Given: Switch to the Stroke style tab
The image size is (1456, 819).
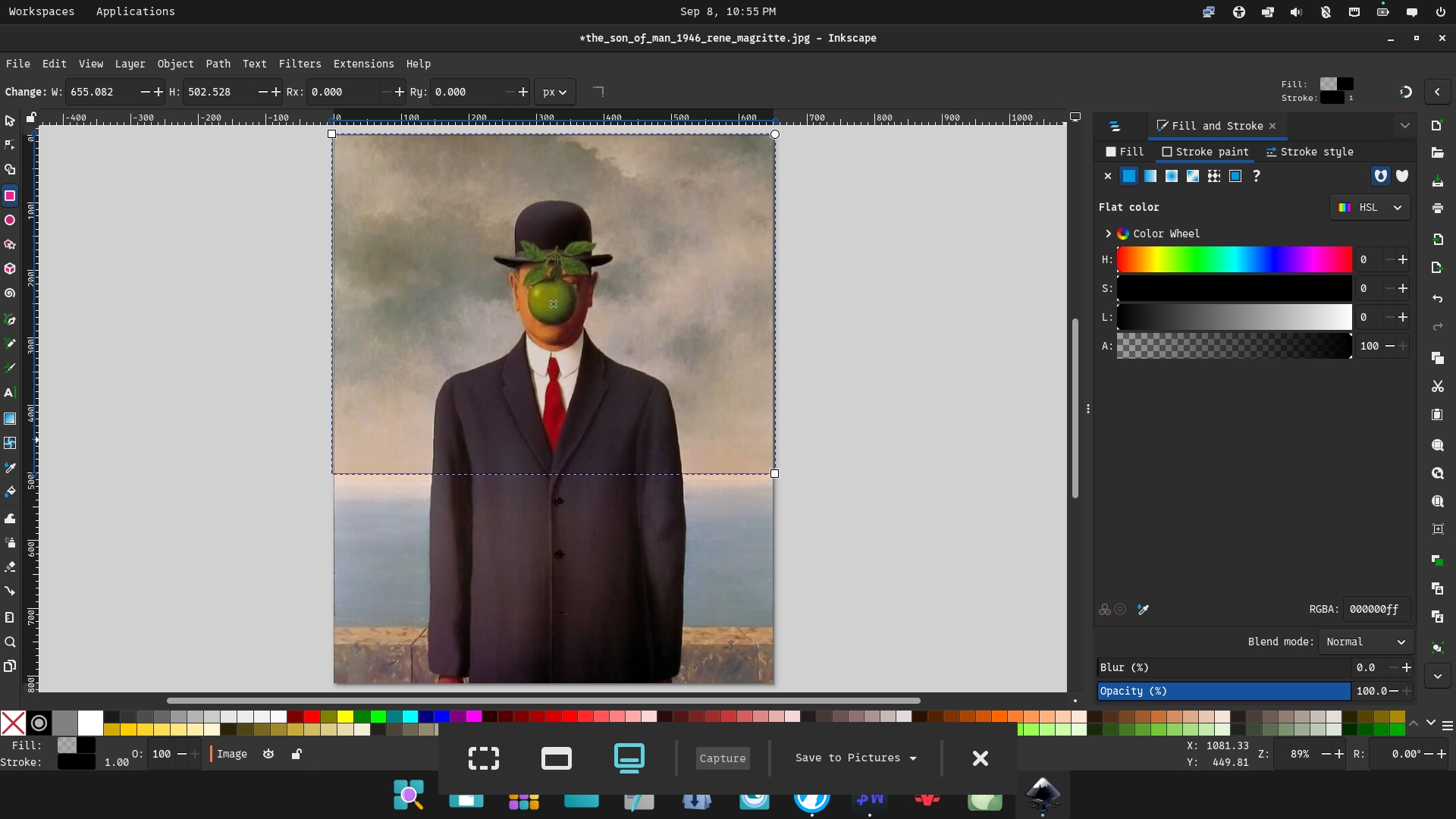Looking at the screenshot, I should click(x=1310, y=152).
